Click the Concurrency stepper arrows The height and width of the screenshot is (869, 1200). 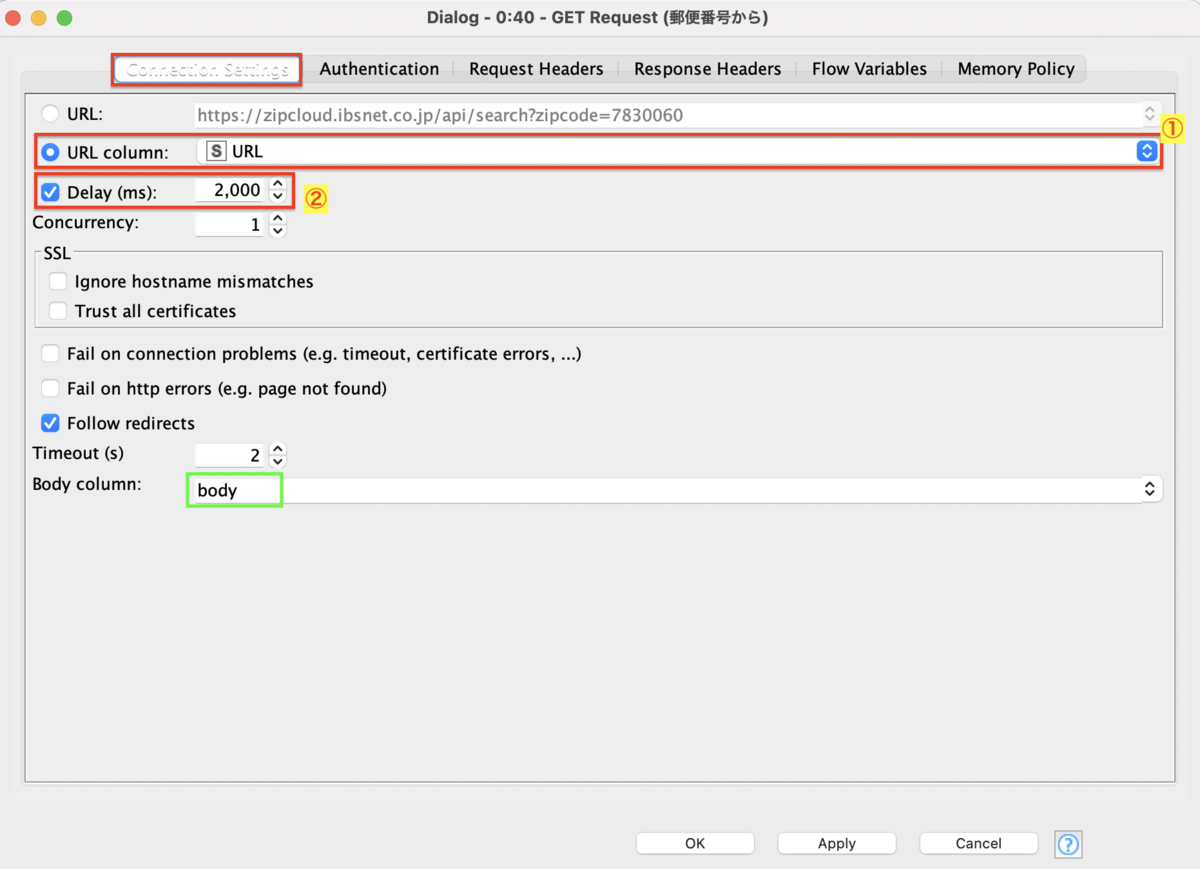[278, 226]
